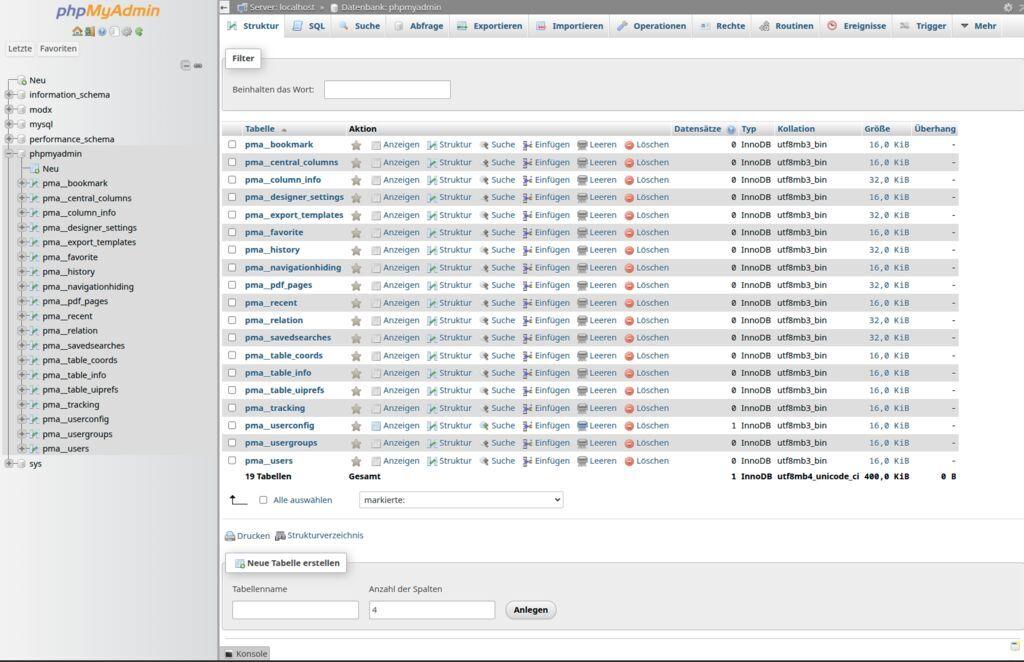
Task: Click the Leeren icon for pma__history
Action: [581, 249]
